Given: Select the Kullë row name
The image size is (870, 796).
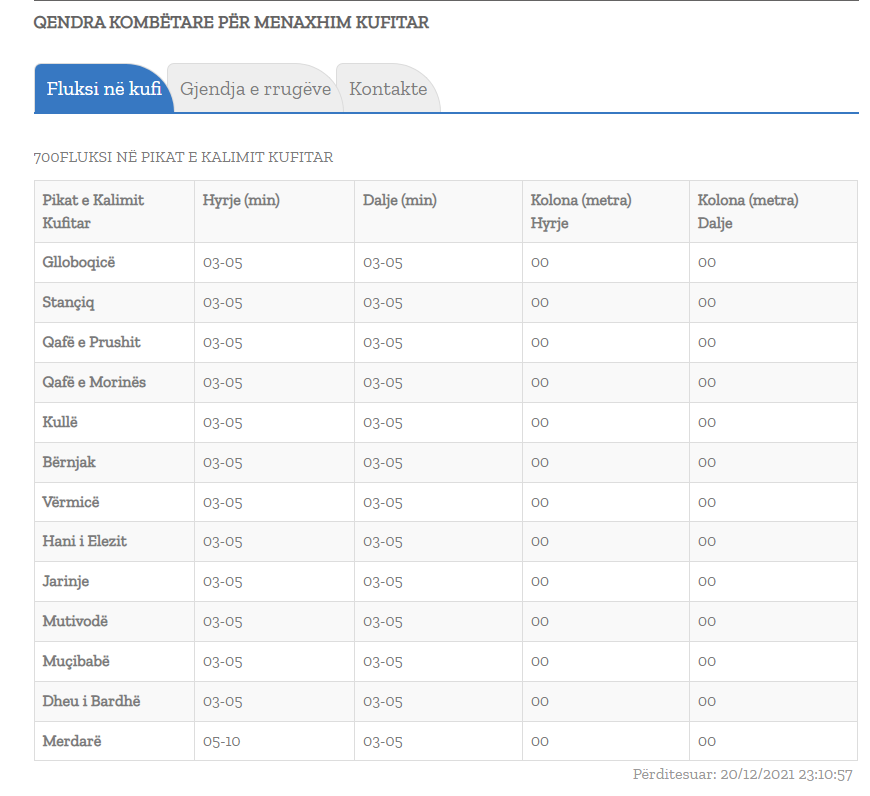Looking at the screenshot, I should (x=60, y=422).
